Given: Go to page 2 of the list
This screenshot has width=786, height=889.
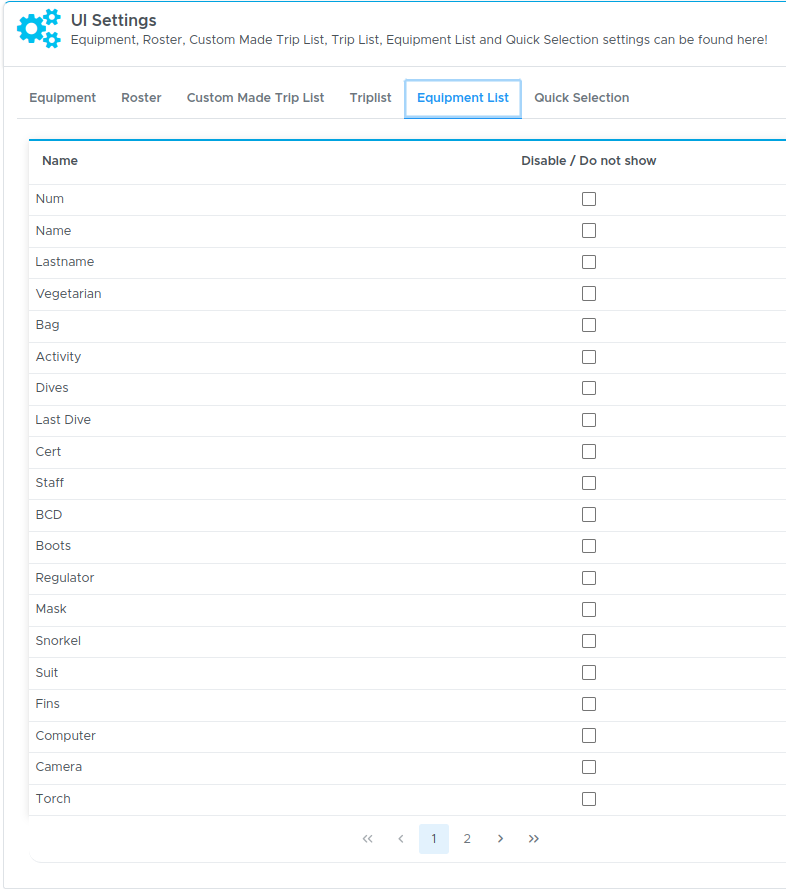Looking at the screenshot, I should pos(467,839).
